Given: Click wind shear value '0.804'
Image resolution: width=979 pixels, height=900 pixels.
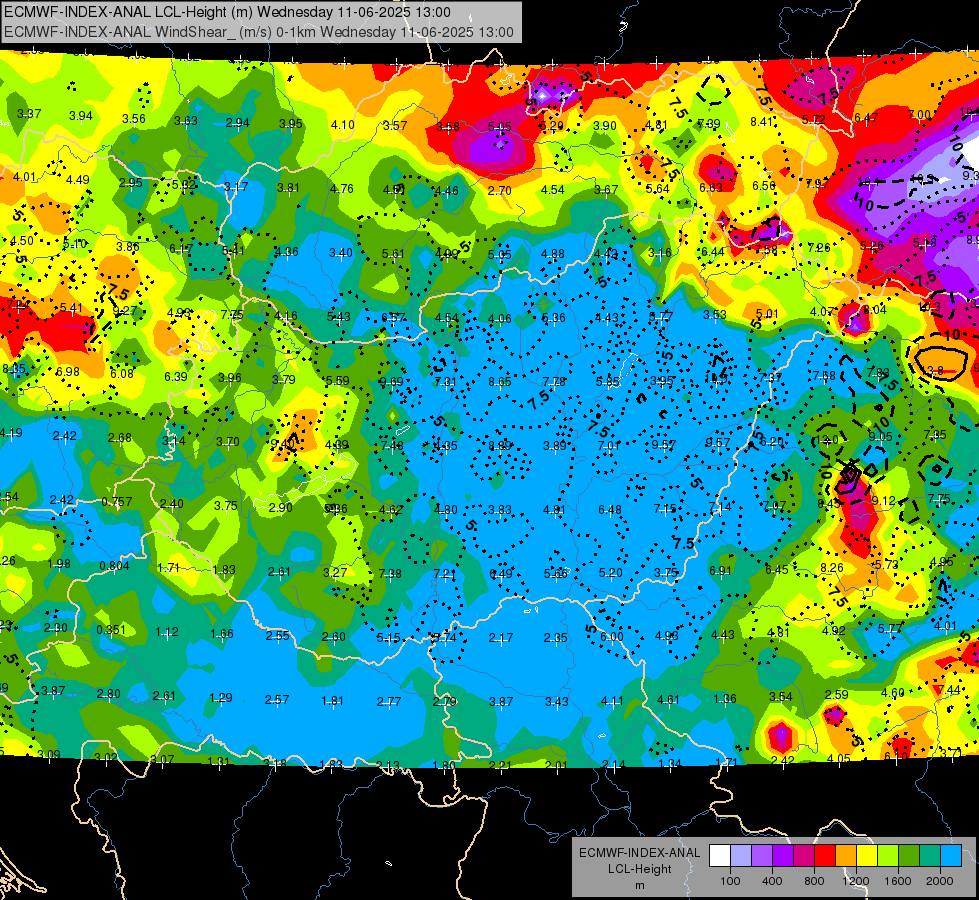Looking at the screenshot, I should click(x=114, y=566).
